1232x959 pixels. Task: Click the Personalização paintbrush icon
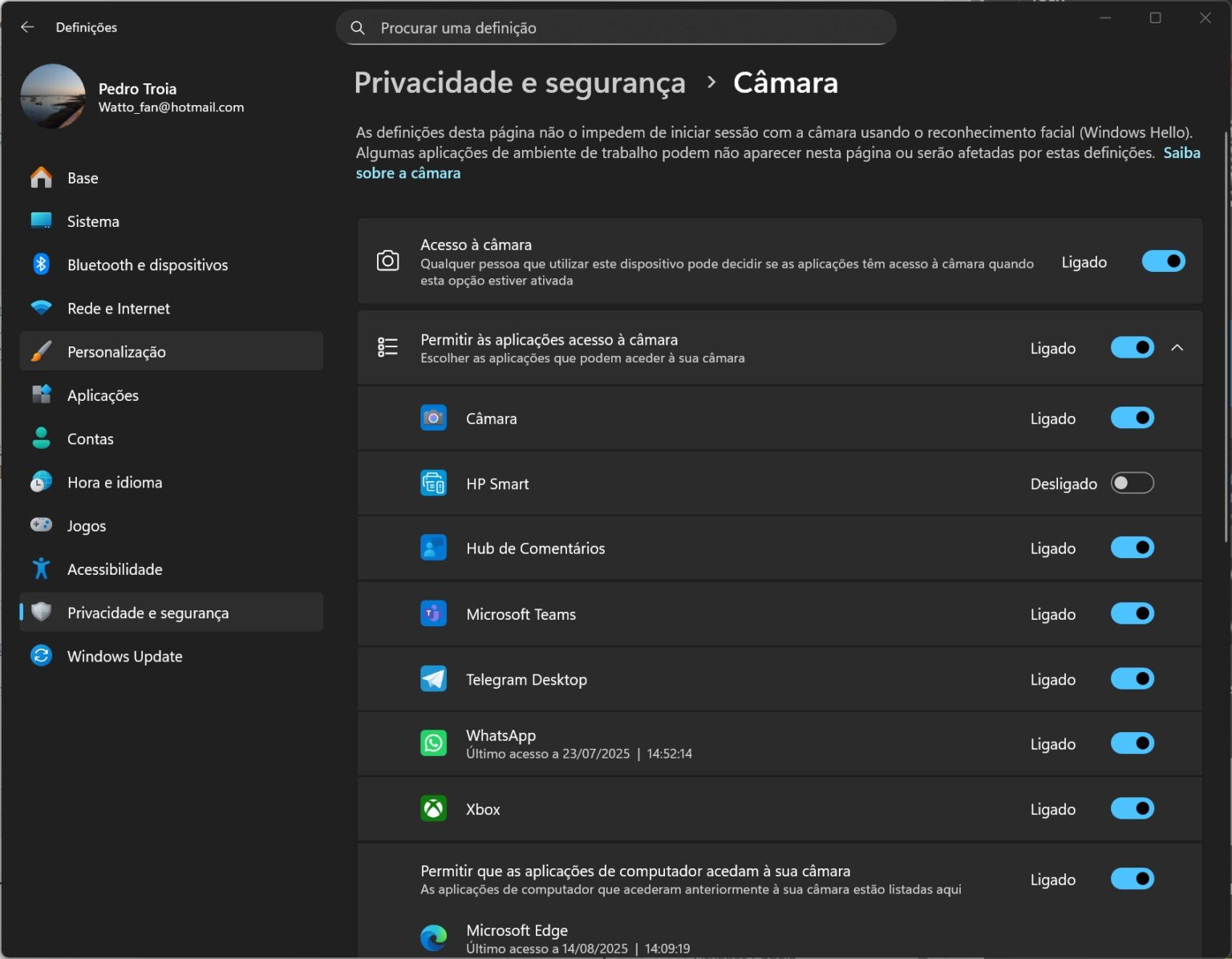pyautogui.click(x=42, y=351)
